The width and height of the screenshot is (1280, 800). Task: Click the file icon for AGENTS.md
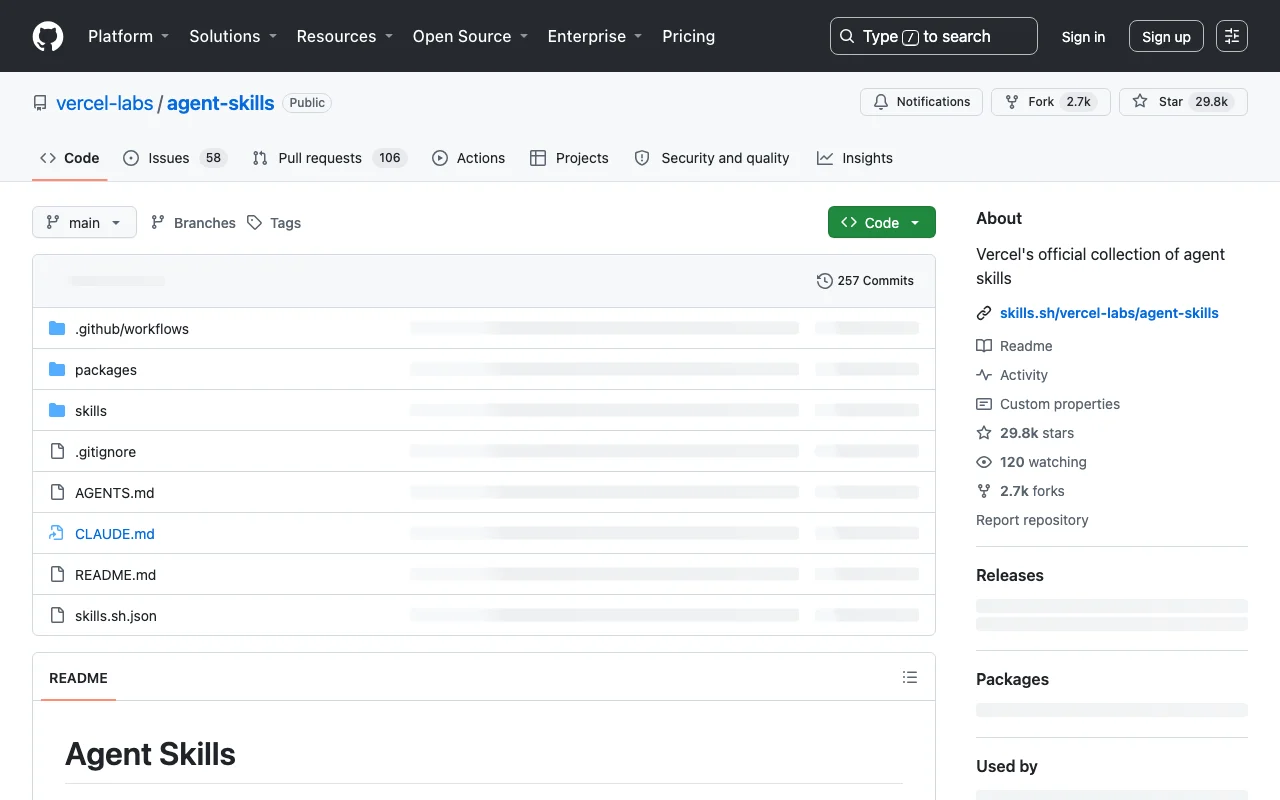click(57, 492)
